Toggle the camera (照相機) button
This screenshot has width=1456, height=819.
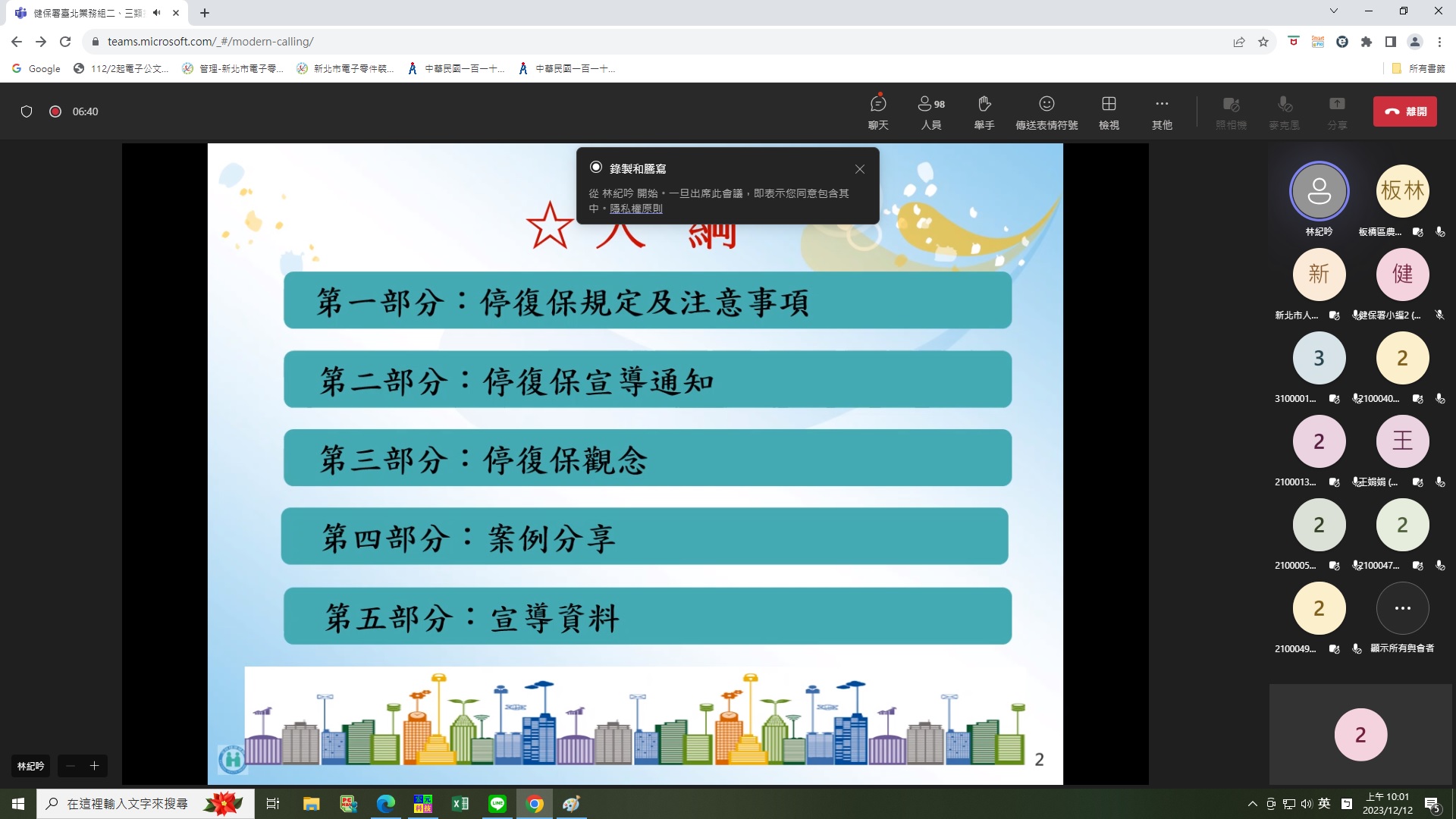coord(1231,111)
